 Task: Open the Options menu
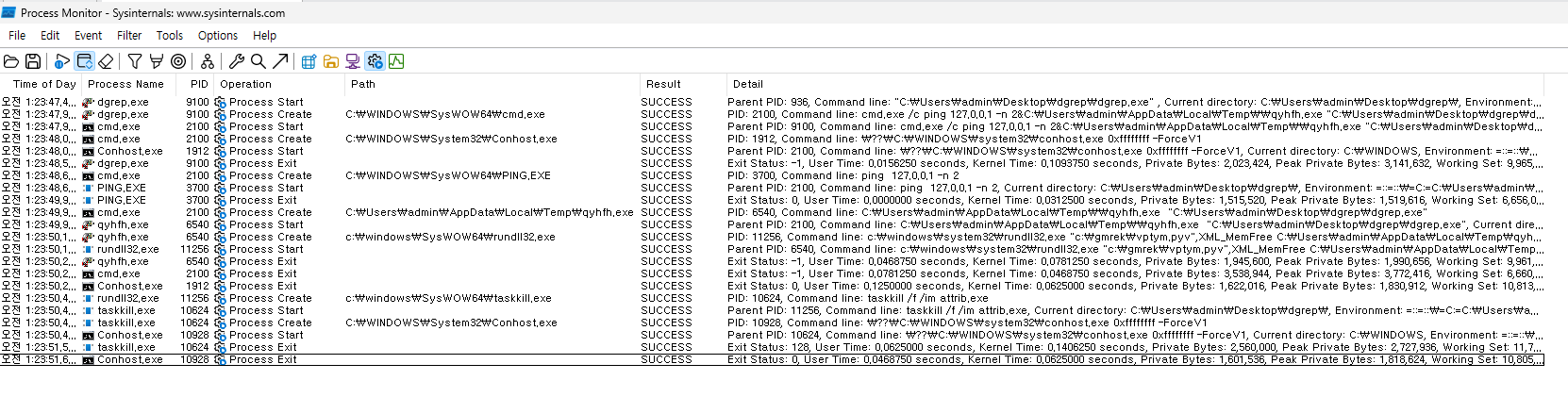tap(218, 35)
